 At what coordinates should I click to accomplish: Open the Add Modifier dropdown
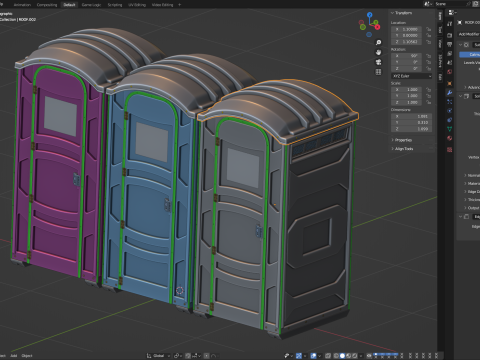(x=469, y=34)
